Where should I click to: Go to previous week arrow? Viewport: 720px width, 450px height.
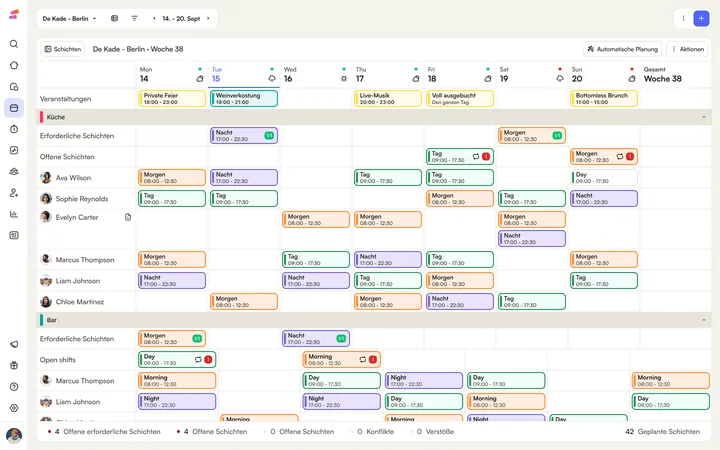coord(154,18)
